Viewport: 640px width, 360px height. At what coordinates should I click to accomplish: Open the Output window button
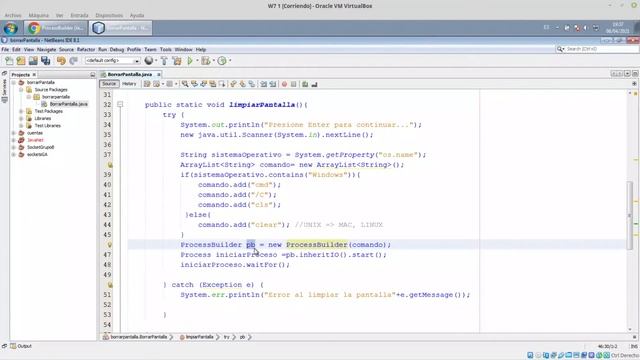pos(21,346)
